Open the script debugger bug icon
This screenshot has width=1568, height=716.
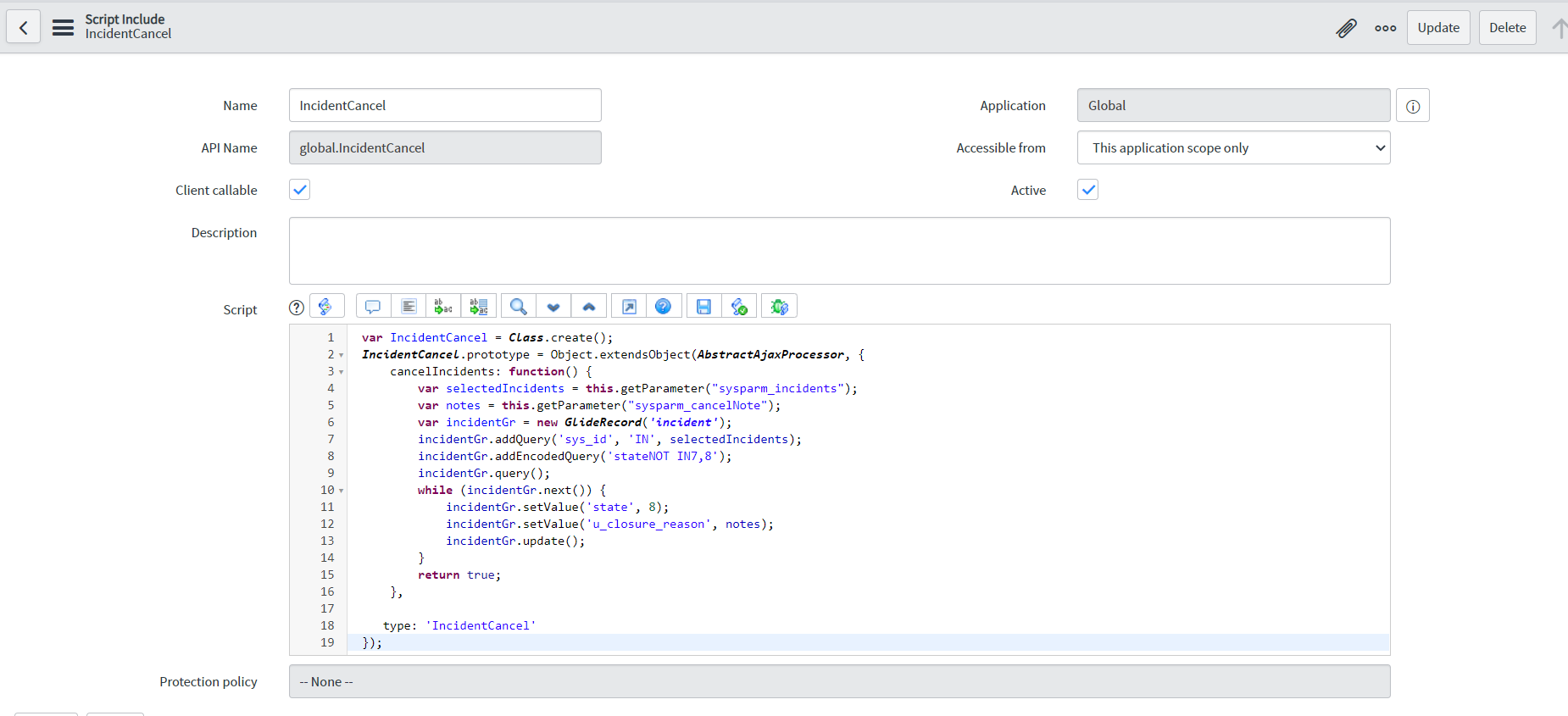tap(780, 307)
